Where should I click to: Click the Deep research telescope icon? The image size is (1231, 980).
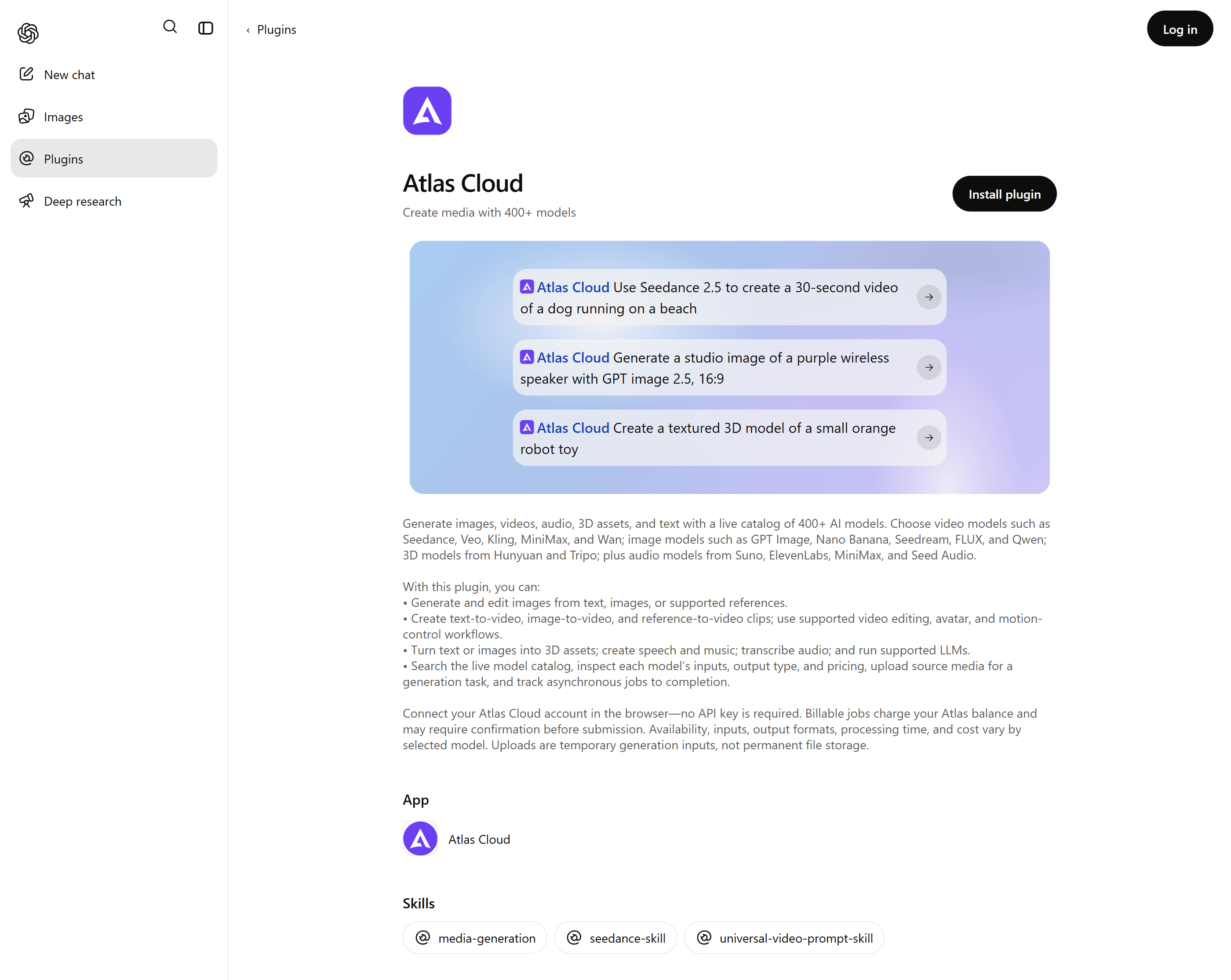pyautogui.click(x=26, y=200)
